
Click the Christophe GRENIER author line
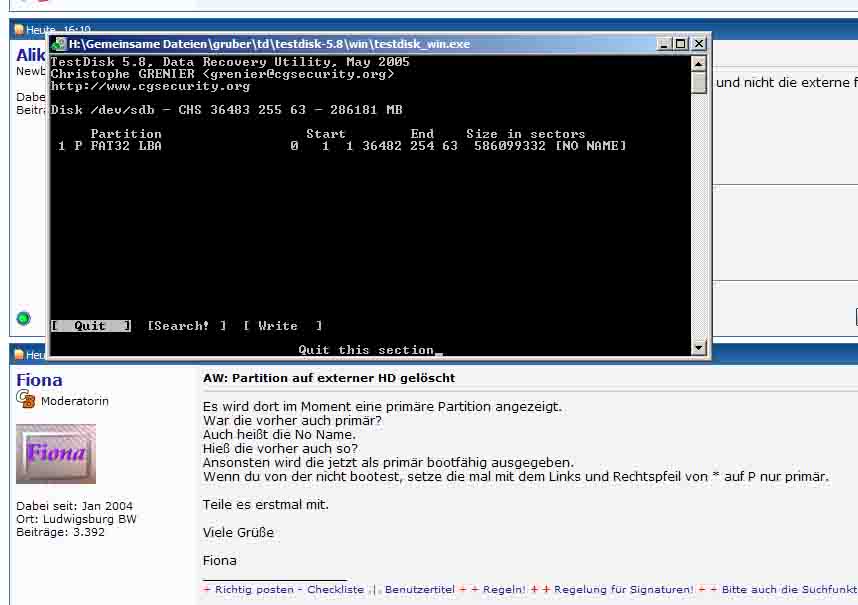coord(222,74)
